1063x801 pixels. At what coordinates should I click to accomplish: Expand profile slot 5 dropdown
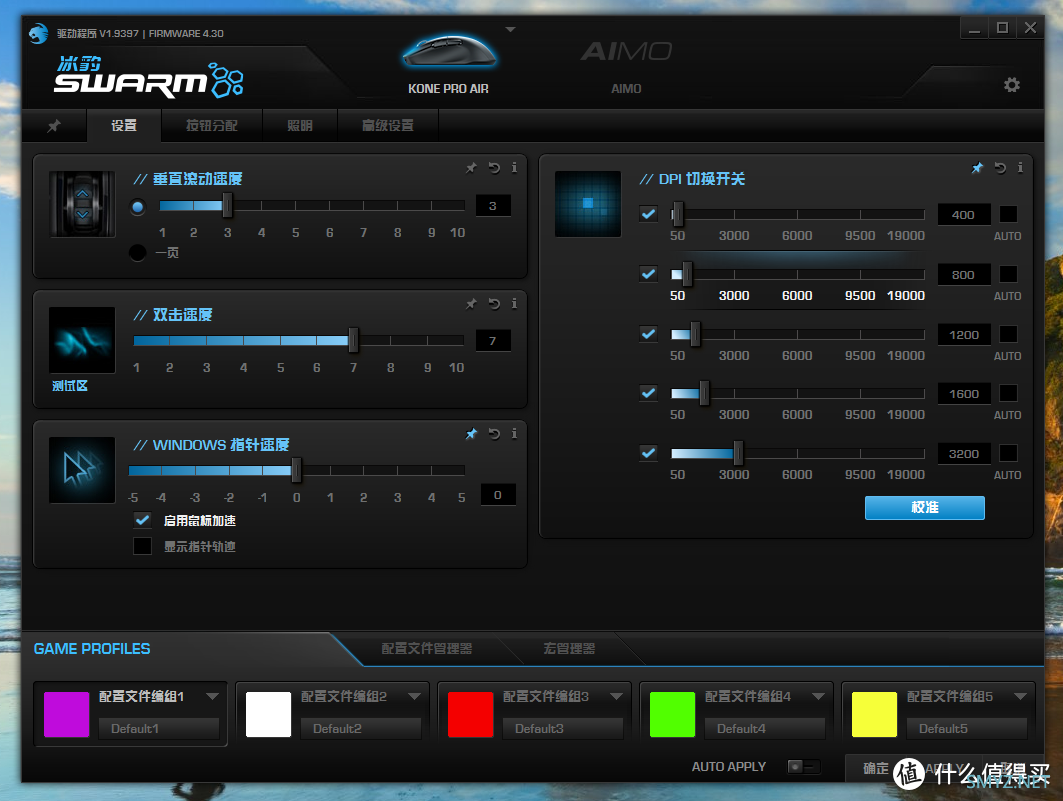[1020, 697]
